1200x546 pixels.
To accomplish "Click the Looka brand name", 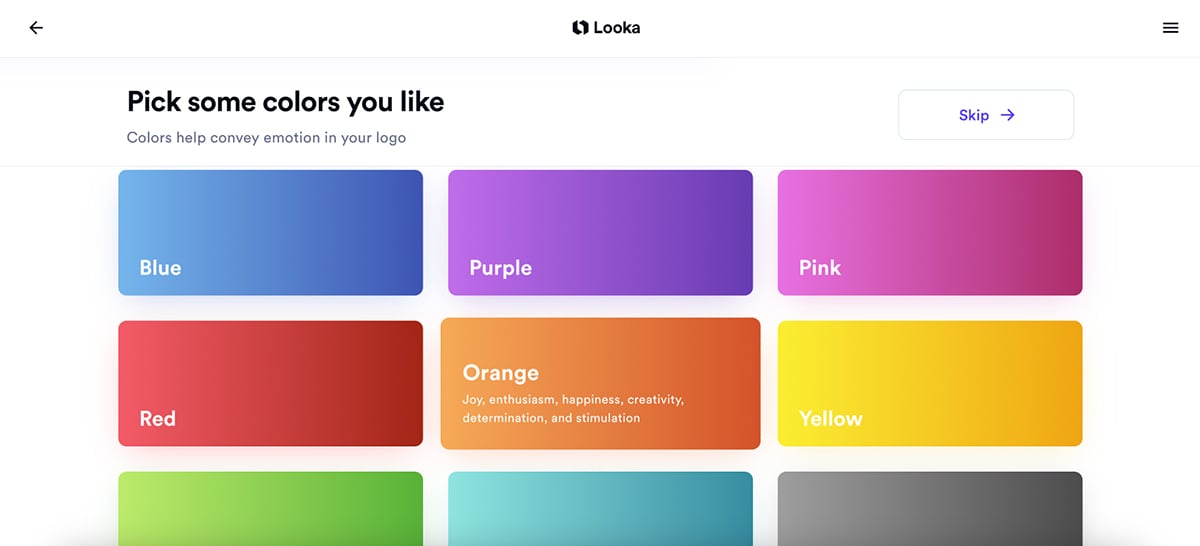I will 616,28.
